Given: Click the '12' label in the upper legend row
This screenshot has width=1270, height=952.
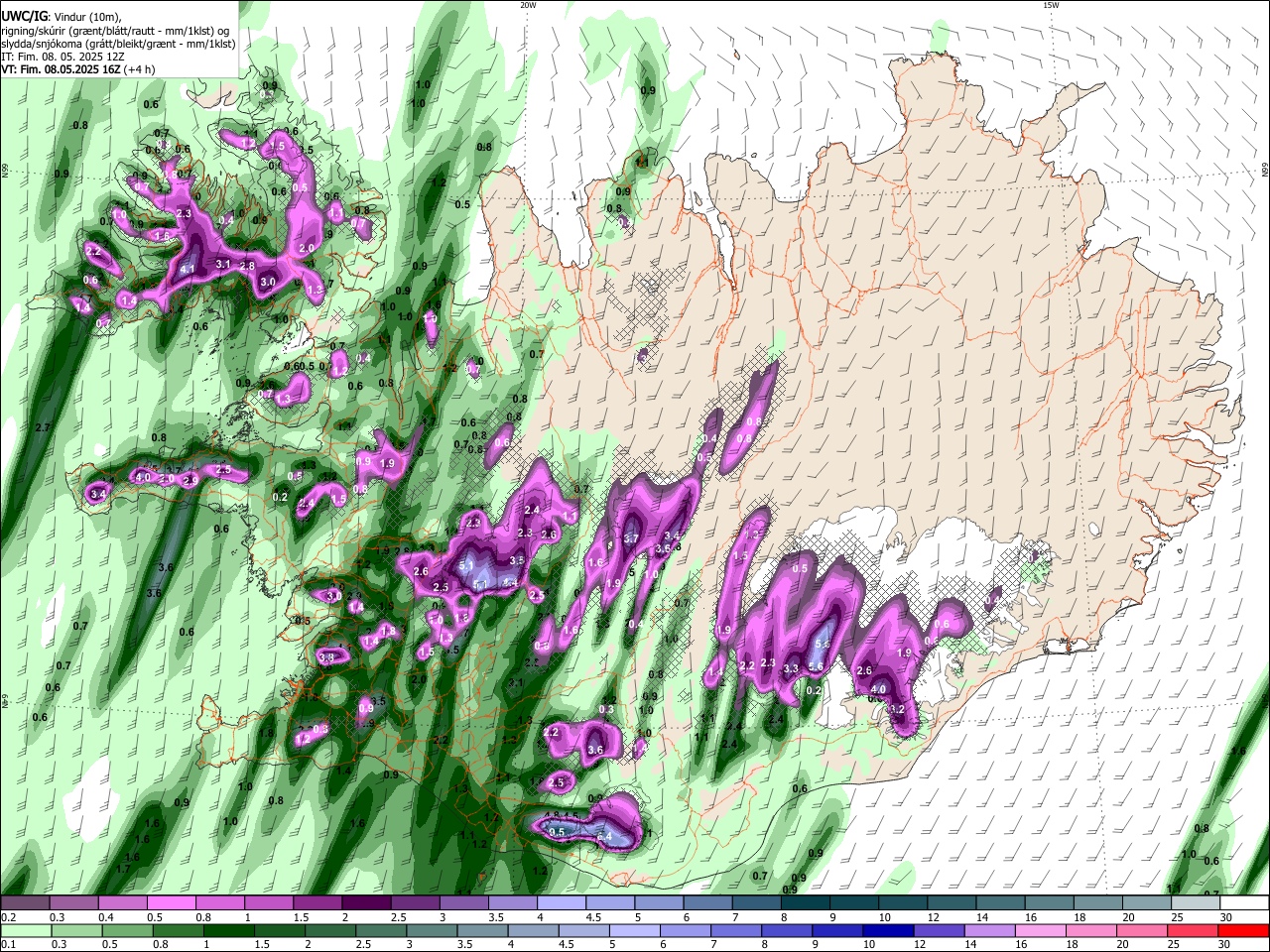Looking at the screenshot, I should point(932,917).
